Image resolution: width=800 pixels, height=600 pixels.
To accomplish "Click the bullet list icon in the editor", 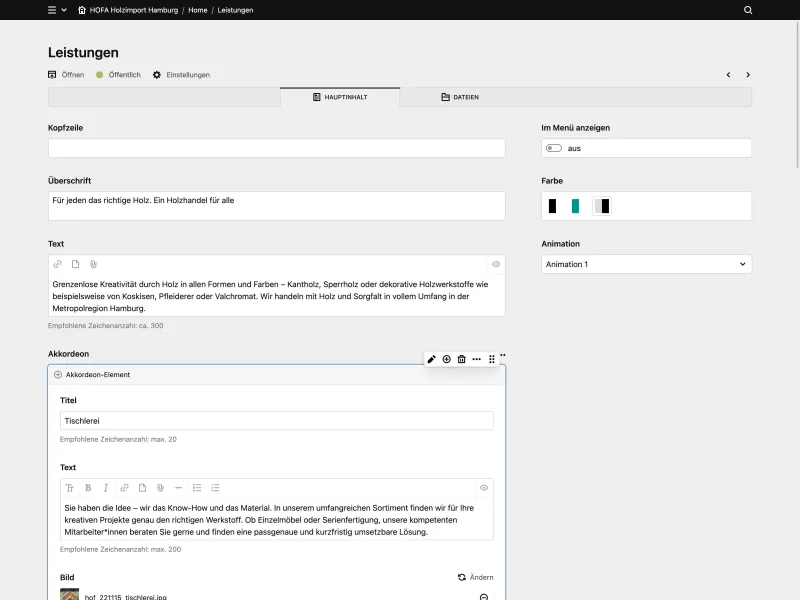I will pos(197,488).
